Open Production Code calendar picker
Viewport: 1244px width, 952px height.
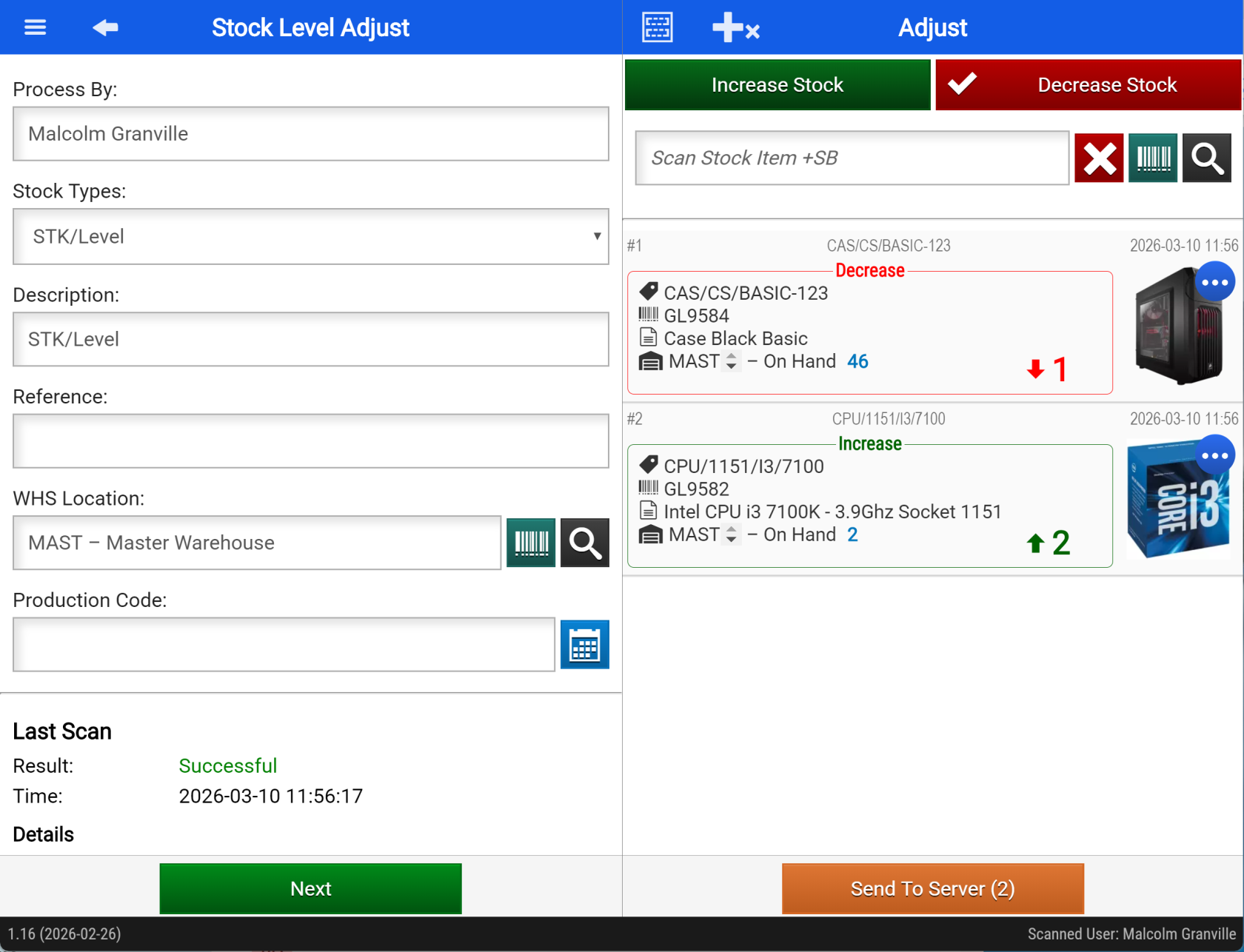pos(585,644)
